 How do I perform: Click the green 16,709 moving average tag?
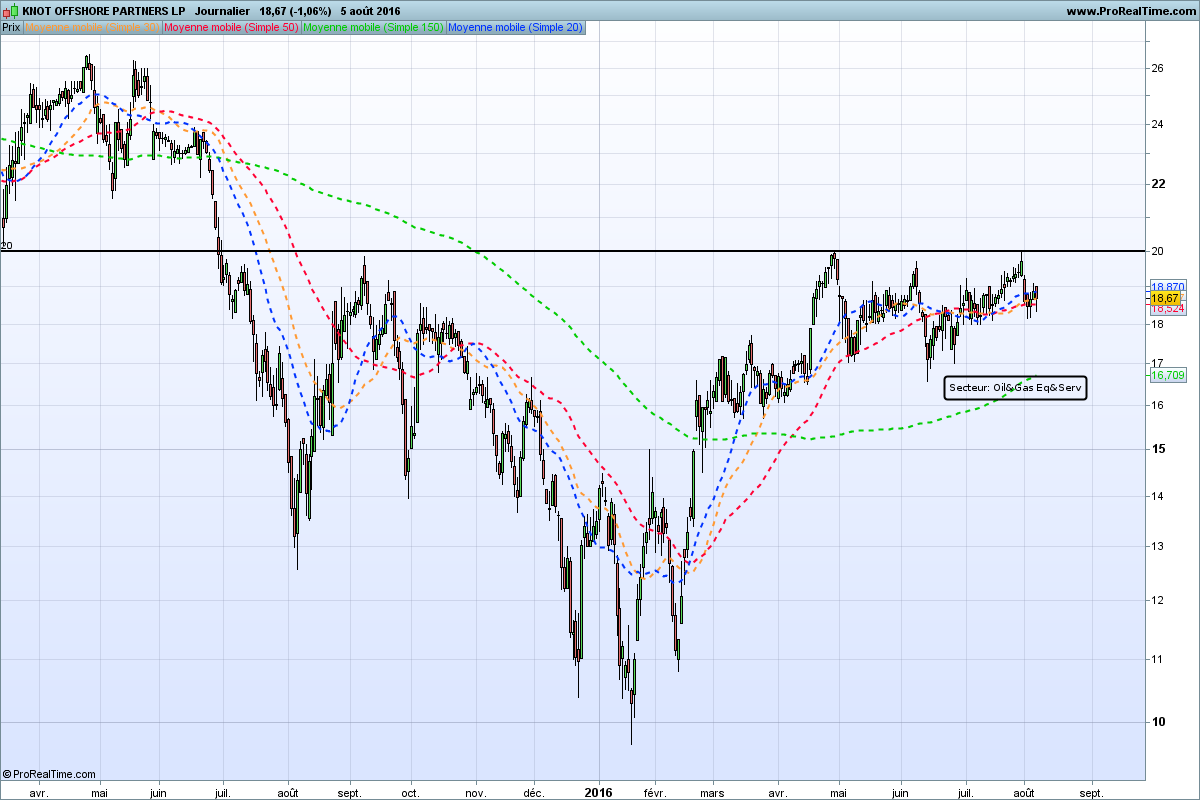point(1167,375)
